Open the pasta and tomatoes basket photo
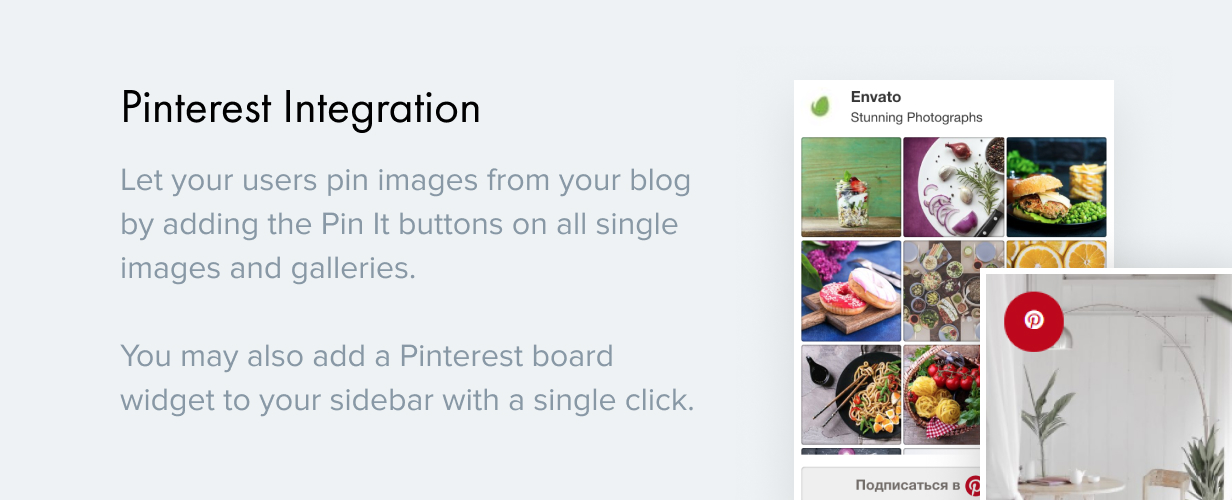Image resolution: width=1232 pixels, height=500 pixels. [941, 394]
